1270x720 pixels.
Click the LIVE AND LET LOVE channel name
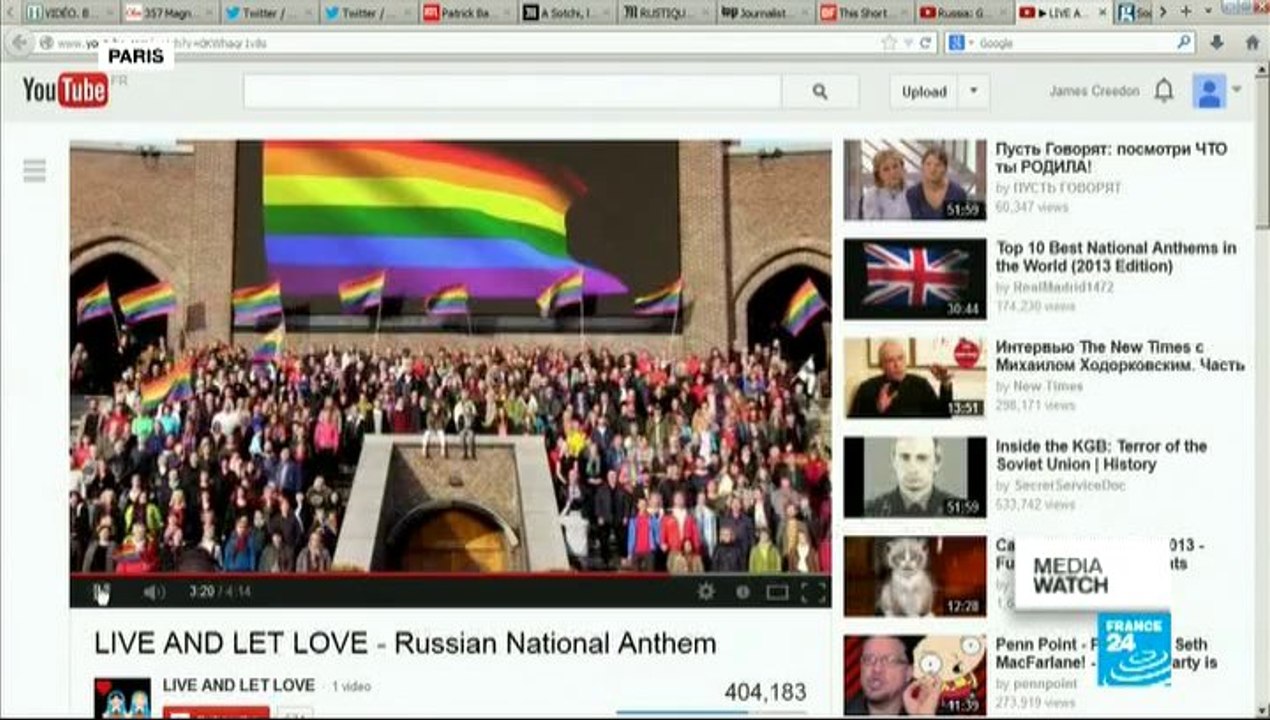[239, 686]
